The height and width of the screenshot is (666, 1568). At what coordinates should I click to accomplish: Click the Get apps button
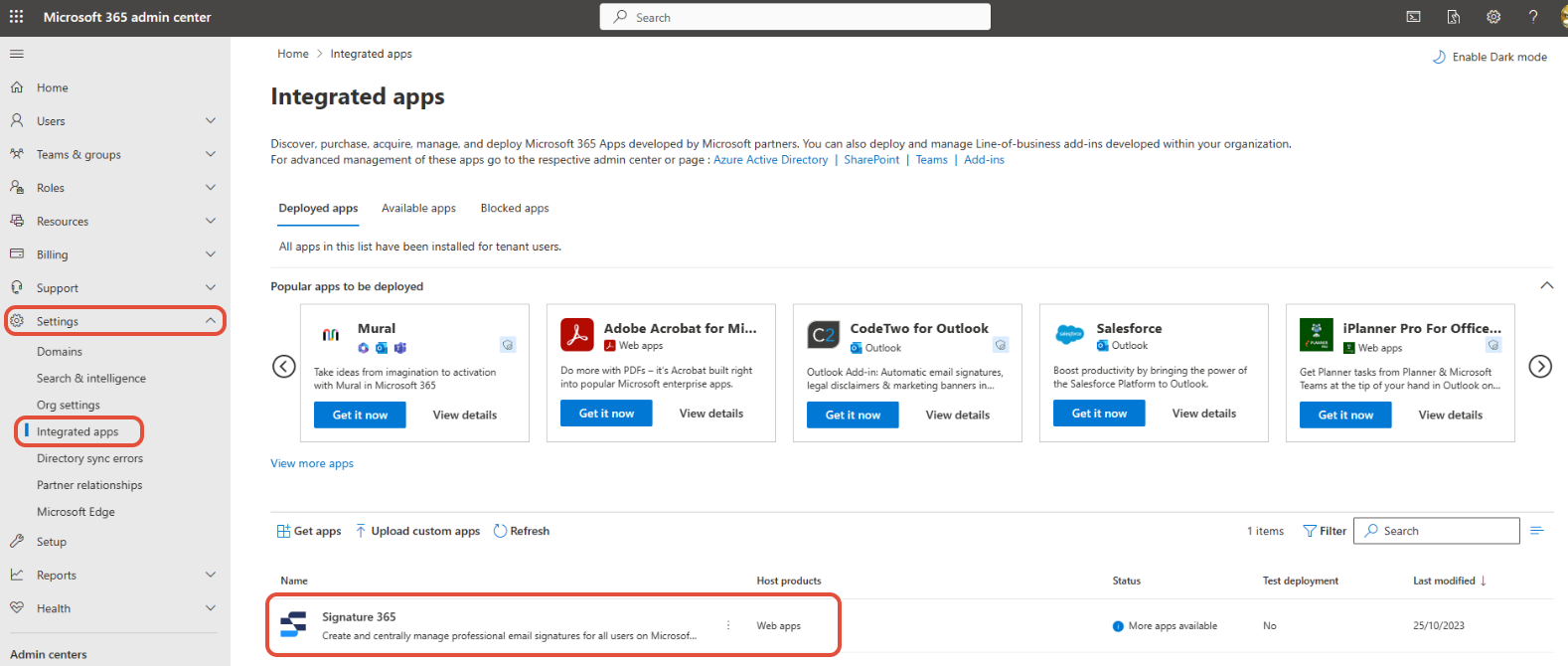308,531
